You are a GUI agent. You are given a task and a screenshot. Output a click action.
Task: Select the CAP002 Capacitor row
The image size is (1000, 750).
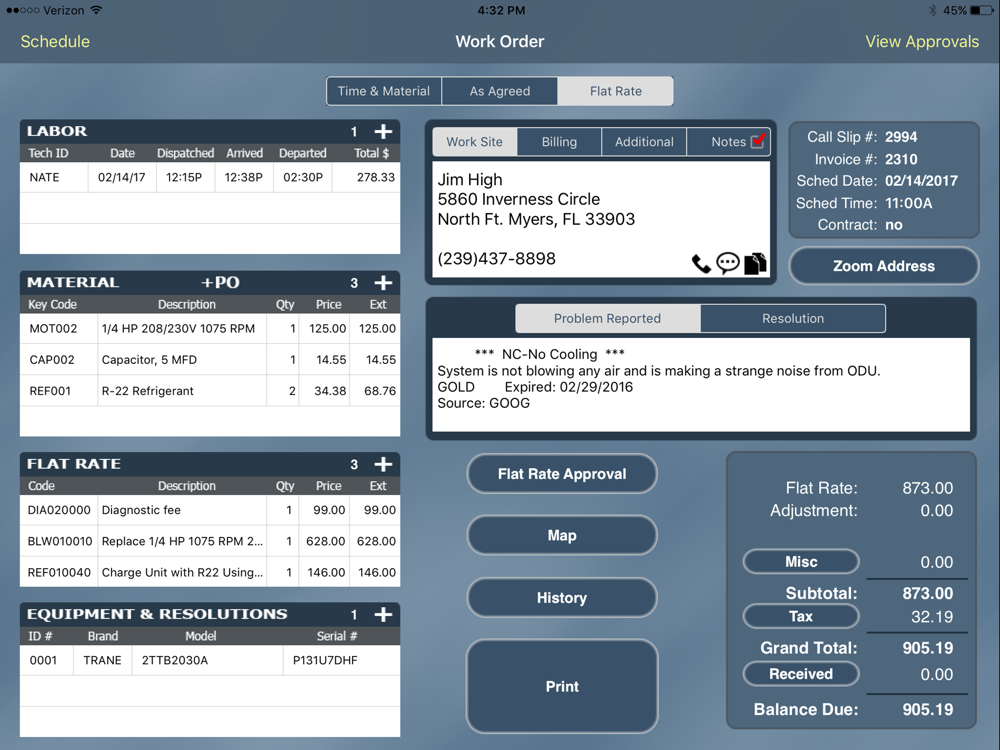(210, 360)
